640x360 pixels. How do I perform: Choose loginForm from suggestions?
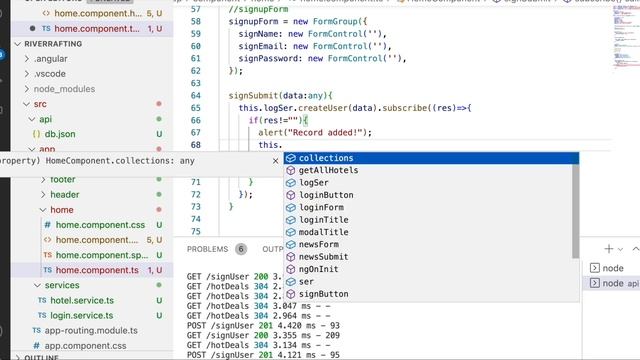pos(428,207)
